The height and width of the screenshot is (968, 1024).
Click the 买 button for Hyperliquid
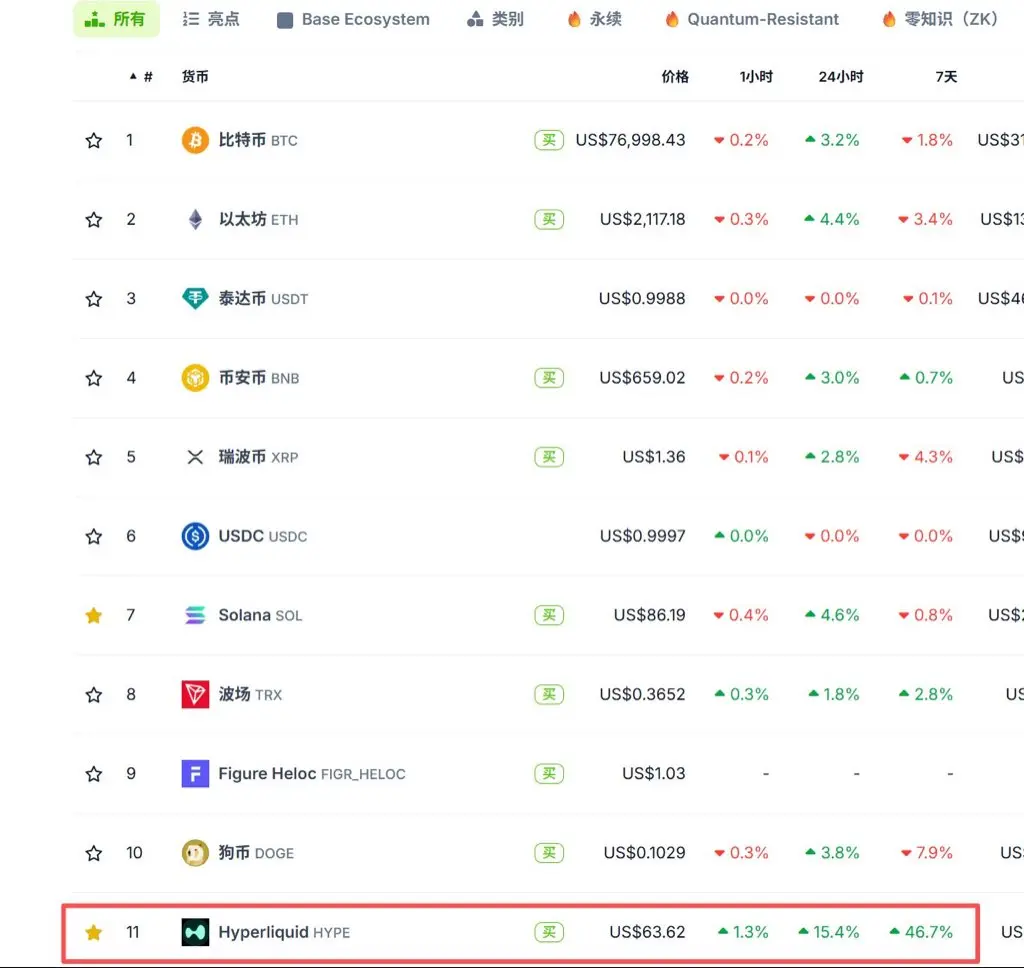pyautogui.click(x=549, y=932)
